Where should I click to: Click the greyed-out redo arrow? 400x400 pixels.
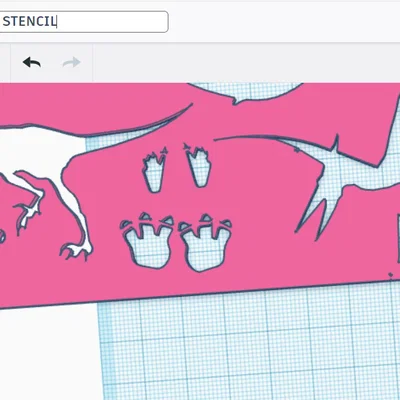(72, 62)
